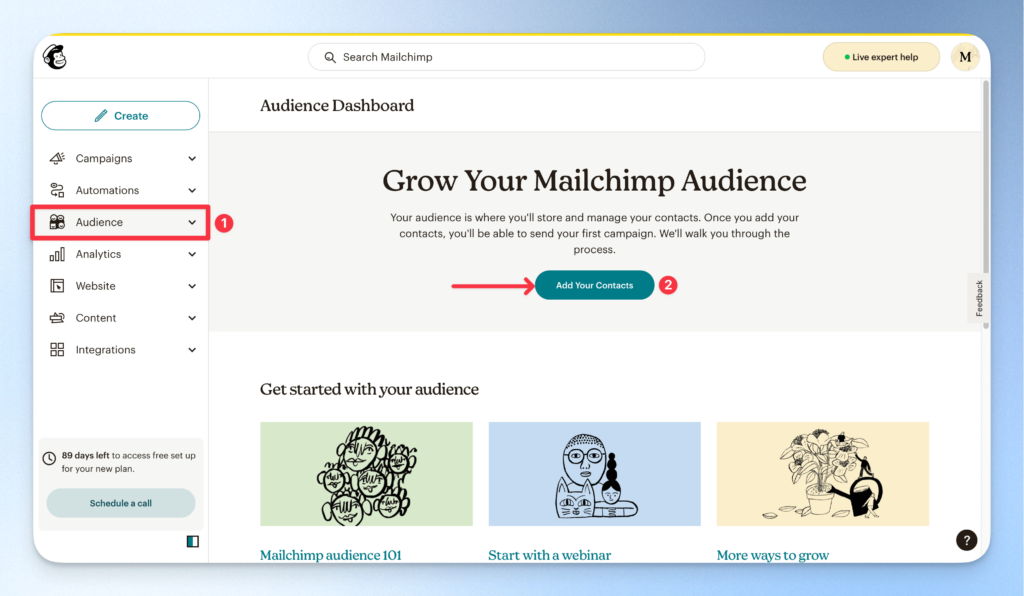Click Schedule a call button
The width and height of the screenshot is (1024, 596).
pyautogui.click(x=121, y=503)
